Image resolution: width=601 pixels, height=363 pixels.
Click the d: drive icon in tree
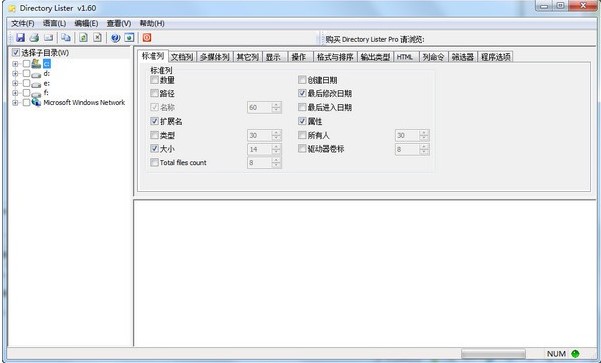[36, 74]
